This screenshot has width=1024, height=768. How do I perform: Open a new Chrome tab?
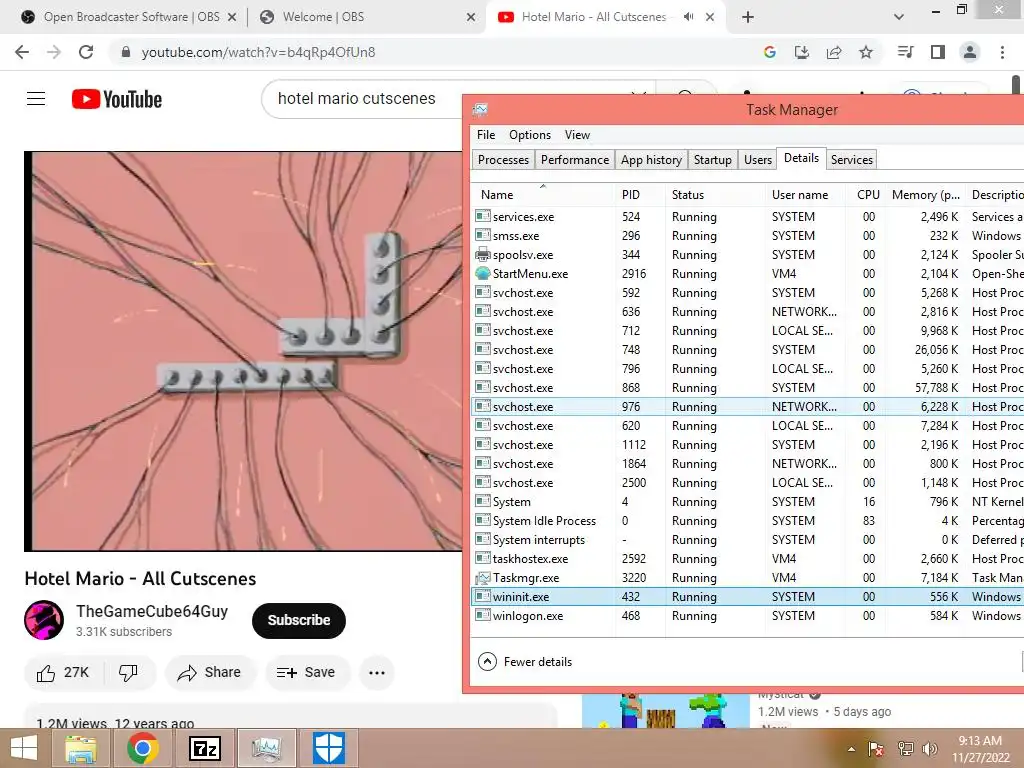click(x=748, y=17)
